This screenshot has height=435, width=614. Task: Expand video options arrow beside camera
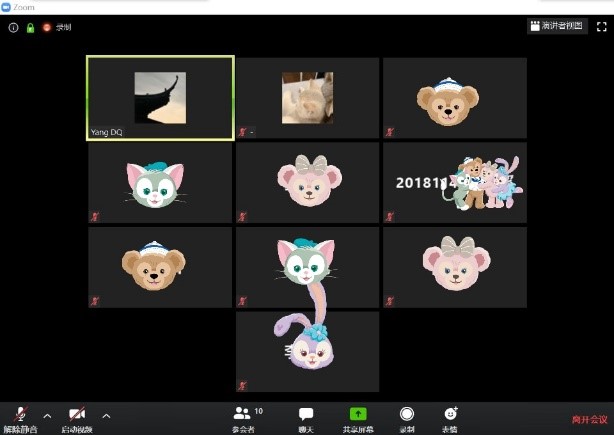click(106, 415)
